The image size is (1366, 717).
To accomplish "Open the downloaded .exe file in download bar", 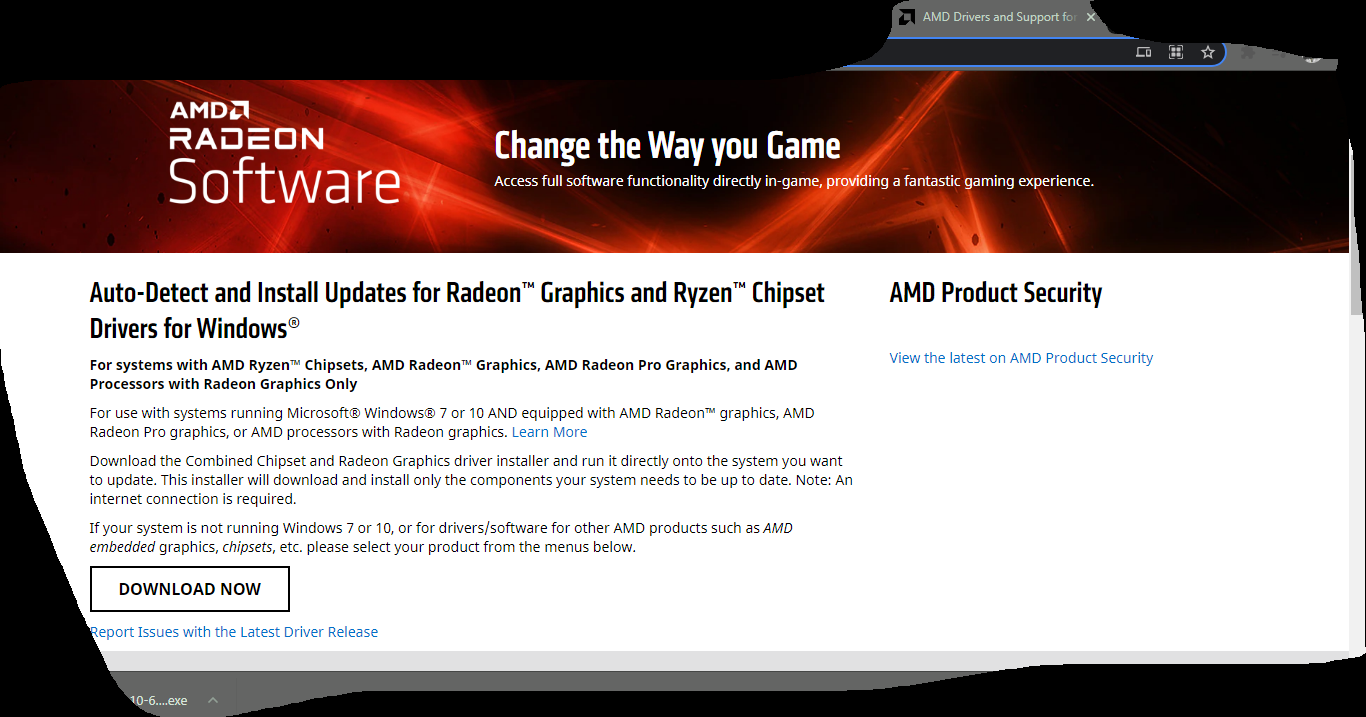I will point(158,701).
